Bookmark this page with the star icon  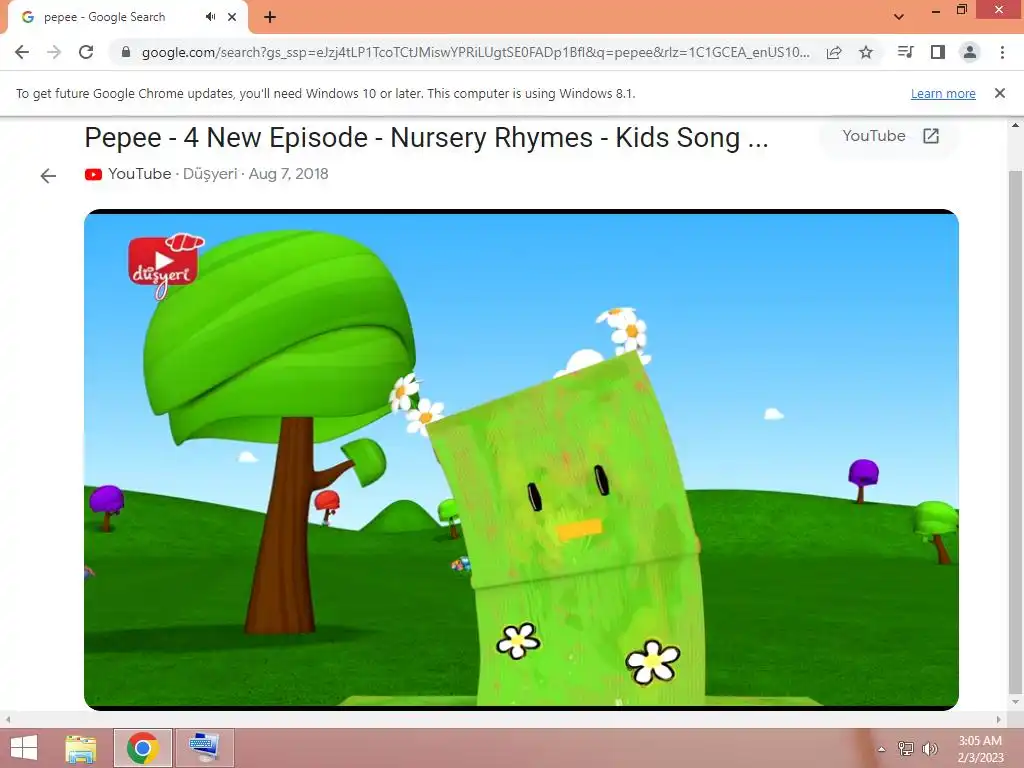866,52
